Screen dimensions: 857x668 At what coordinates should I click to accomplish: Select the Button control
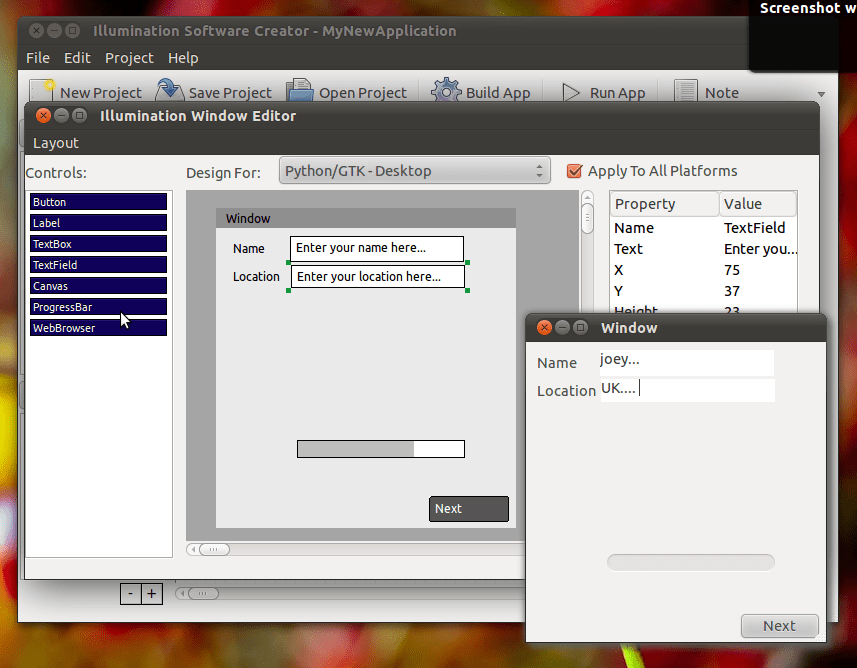98,202
